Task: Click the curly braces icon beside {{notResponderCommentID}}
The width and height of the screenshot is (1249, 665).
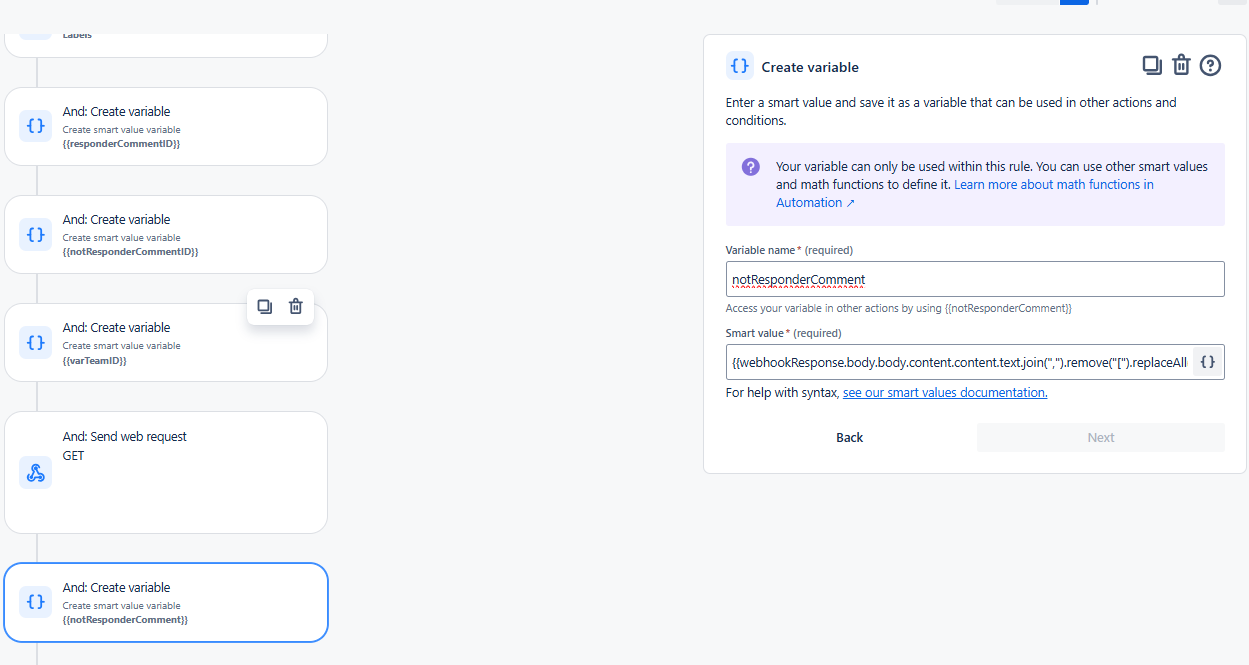Action: [36, 234]
